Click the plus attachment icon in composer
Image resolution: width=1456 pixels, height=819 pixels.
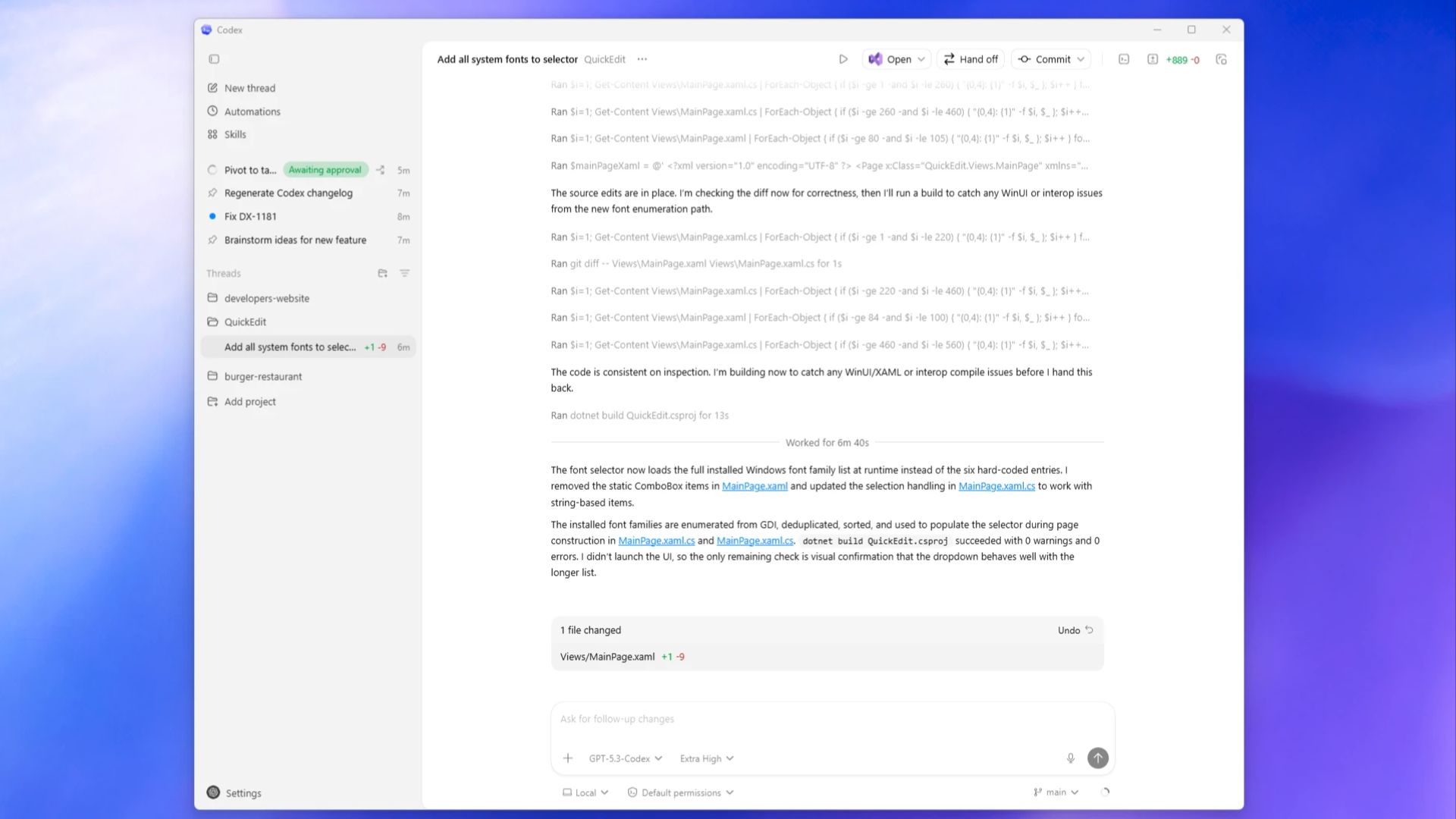pyautogui.click(x=567, y=758)
